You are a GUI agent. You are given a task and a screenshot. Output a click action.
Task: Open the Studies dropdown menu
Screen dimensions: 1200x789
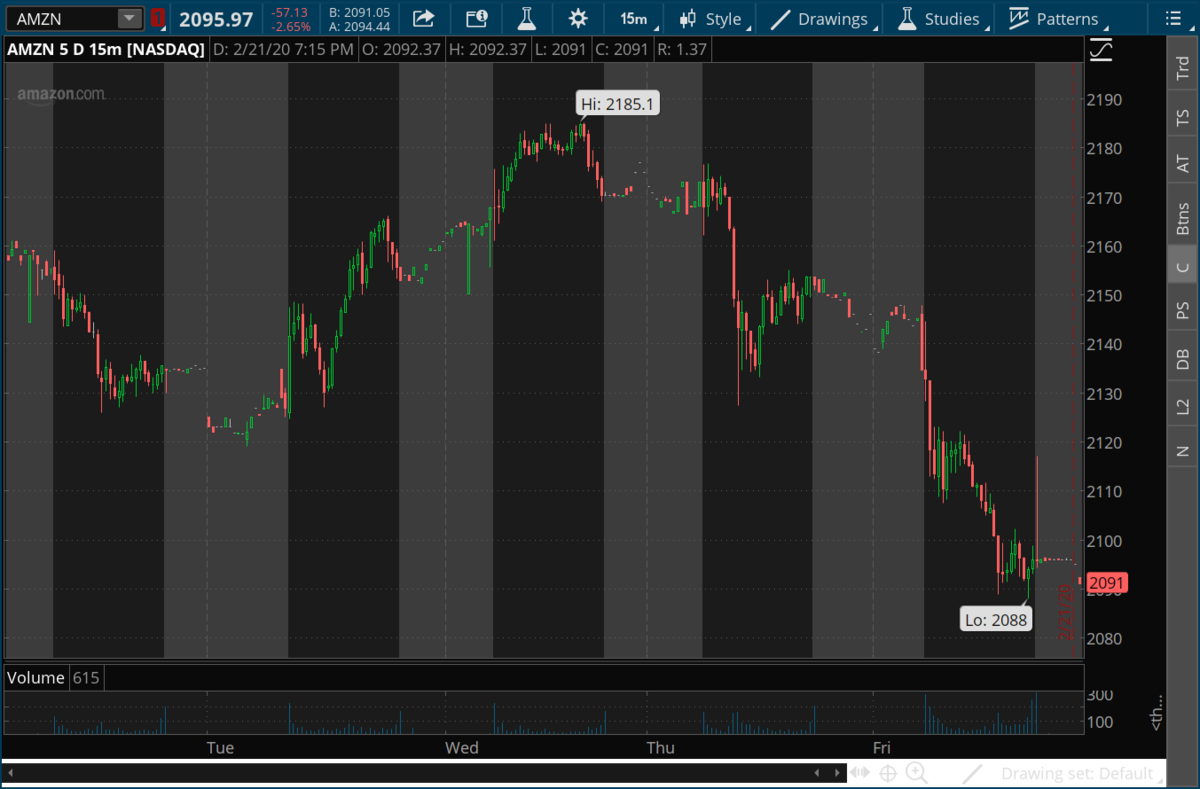click(x=941, y=18)
